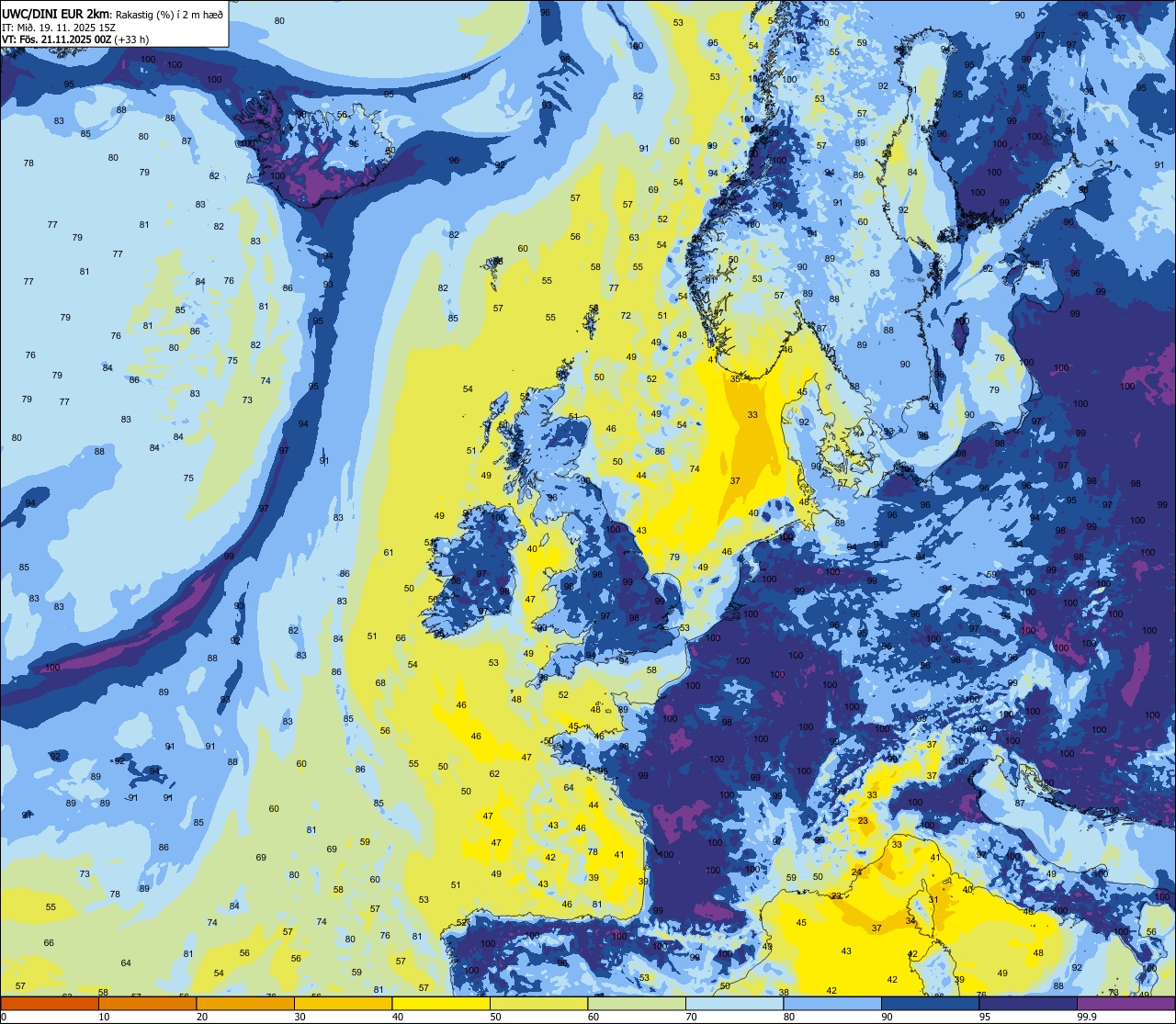Click the '99.9' tick label on the legend
The image size is (1176, 1024).
point(1087,1017)
